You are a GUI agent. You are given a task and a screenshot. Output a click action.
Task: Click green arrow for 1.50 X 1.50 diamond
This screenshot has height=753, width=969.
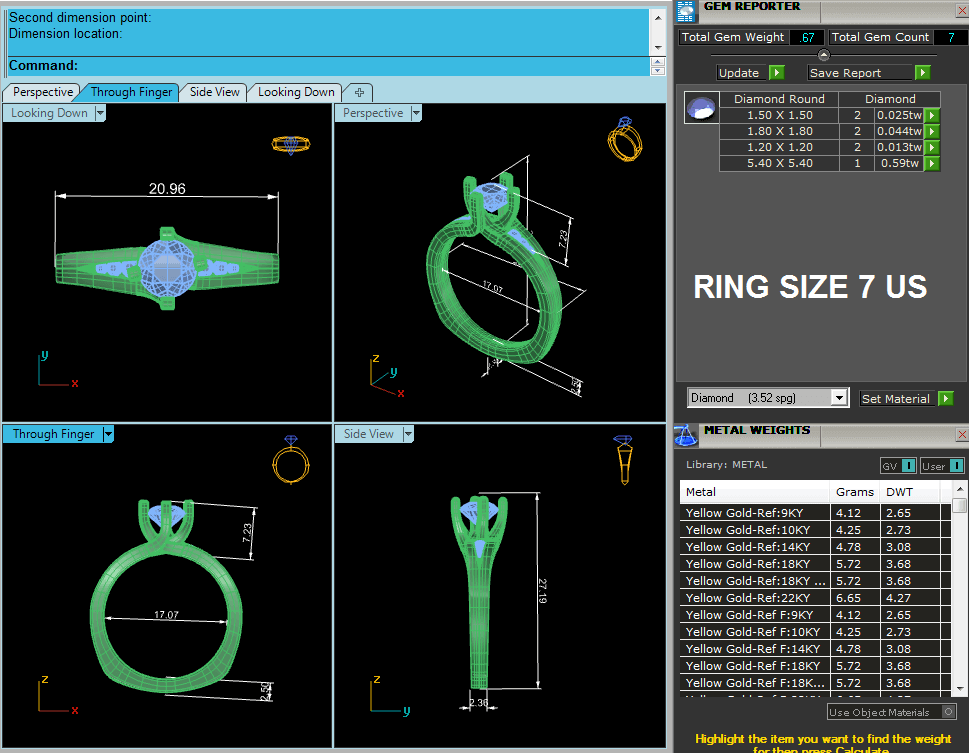click(932, 115)
